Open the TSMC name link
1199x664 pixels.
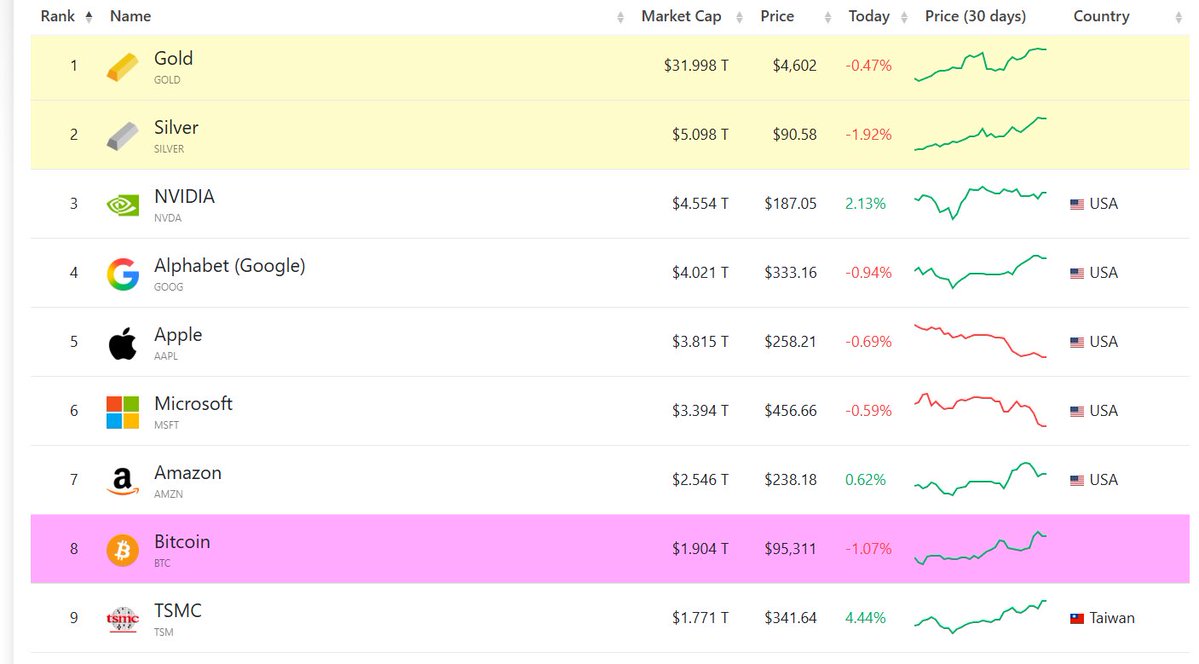tap(178, 611)
